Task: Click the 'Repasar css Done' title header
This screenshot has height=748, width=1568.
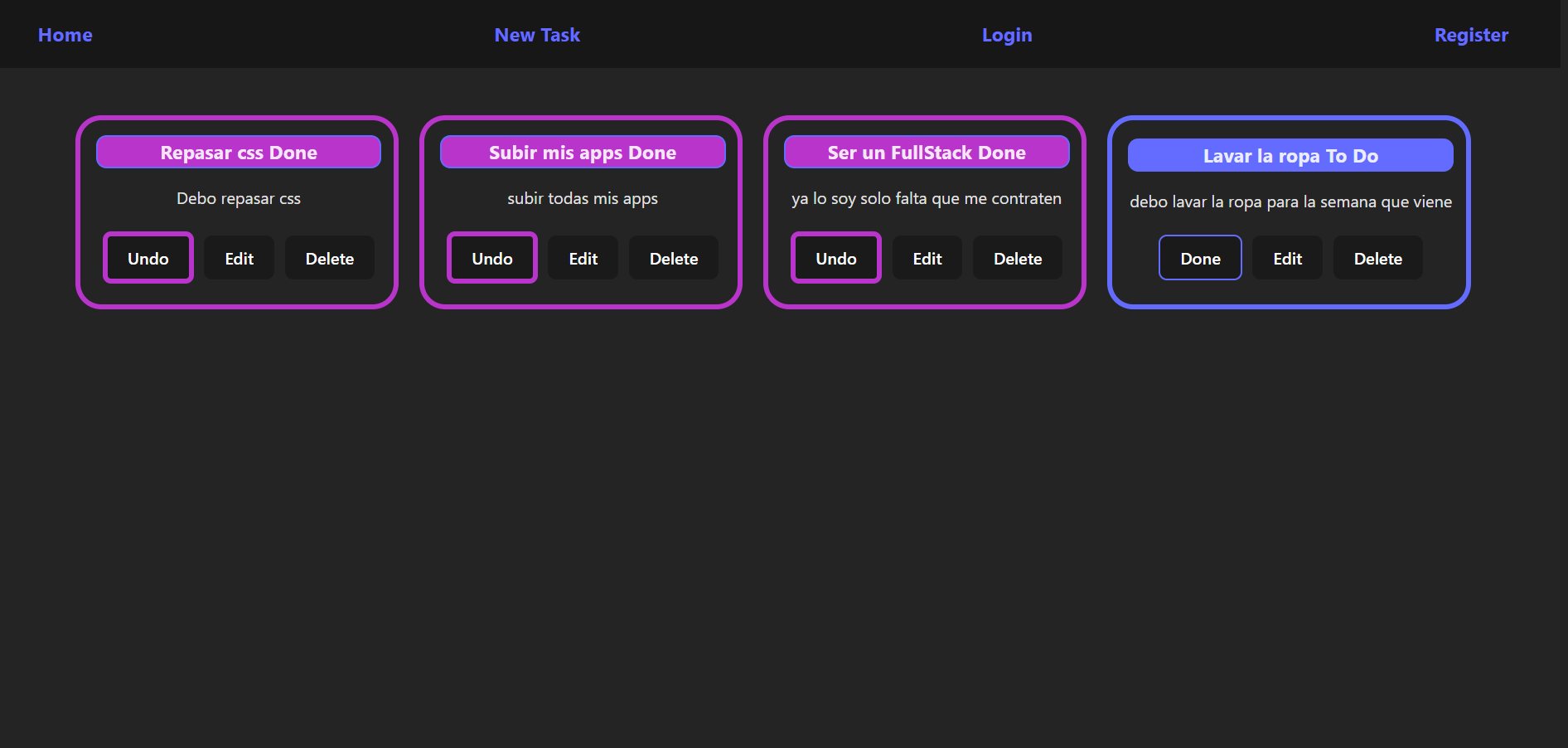Action: [x=238, y=153]
